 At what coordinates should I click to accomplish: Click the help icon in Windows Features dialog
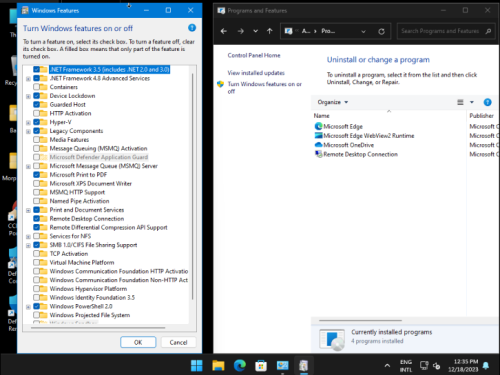pyautogui.click(x=192, y=28)
